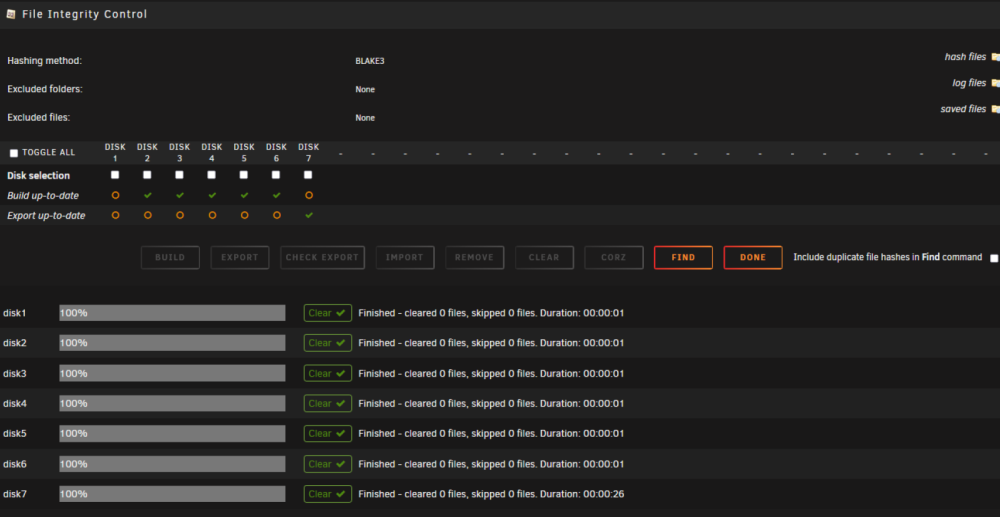Click the File Integrity Control title icon
1000x517 pixels.
click(11, 14)
